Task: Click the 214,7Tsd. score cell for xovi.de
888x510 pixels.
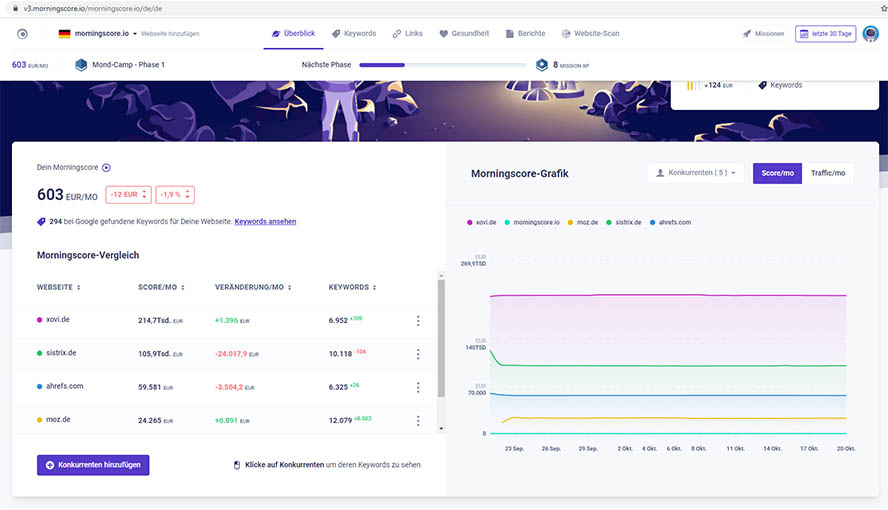Action: pyautogui.click(x=160, y=320)
